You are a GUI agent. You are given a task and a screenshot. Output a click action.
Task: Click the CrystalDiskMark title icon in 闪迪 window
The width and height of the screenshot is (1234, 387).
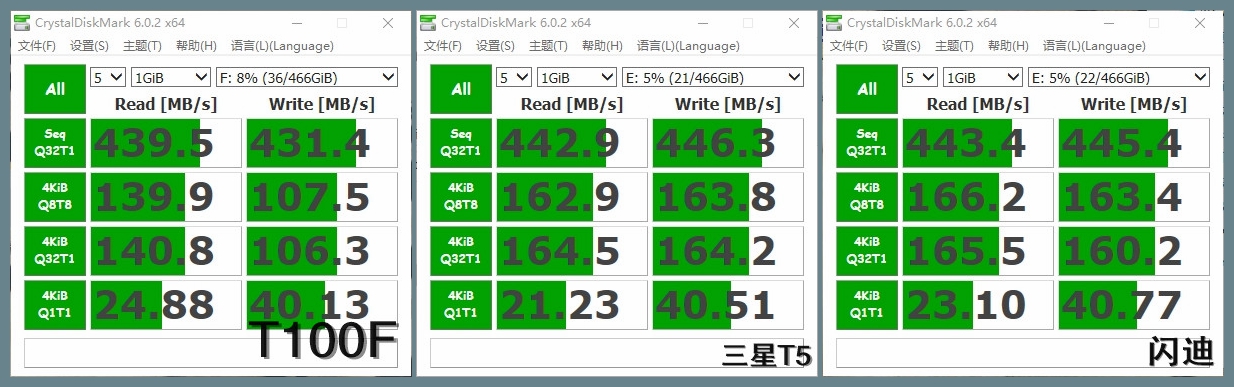(x=834, y=22)
